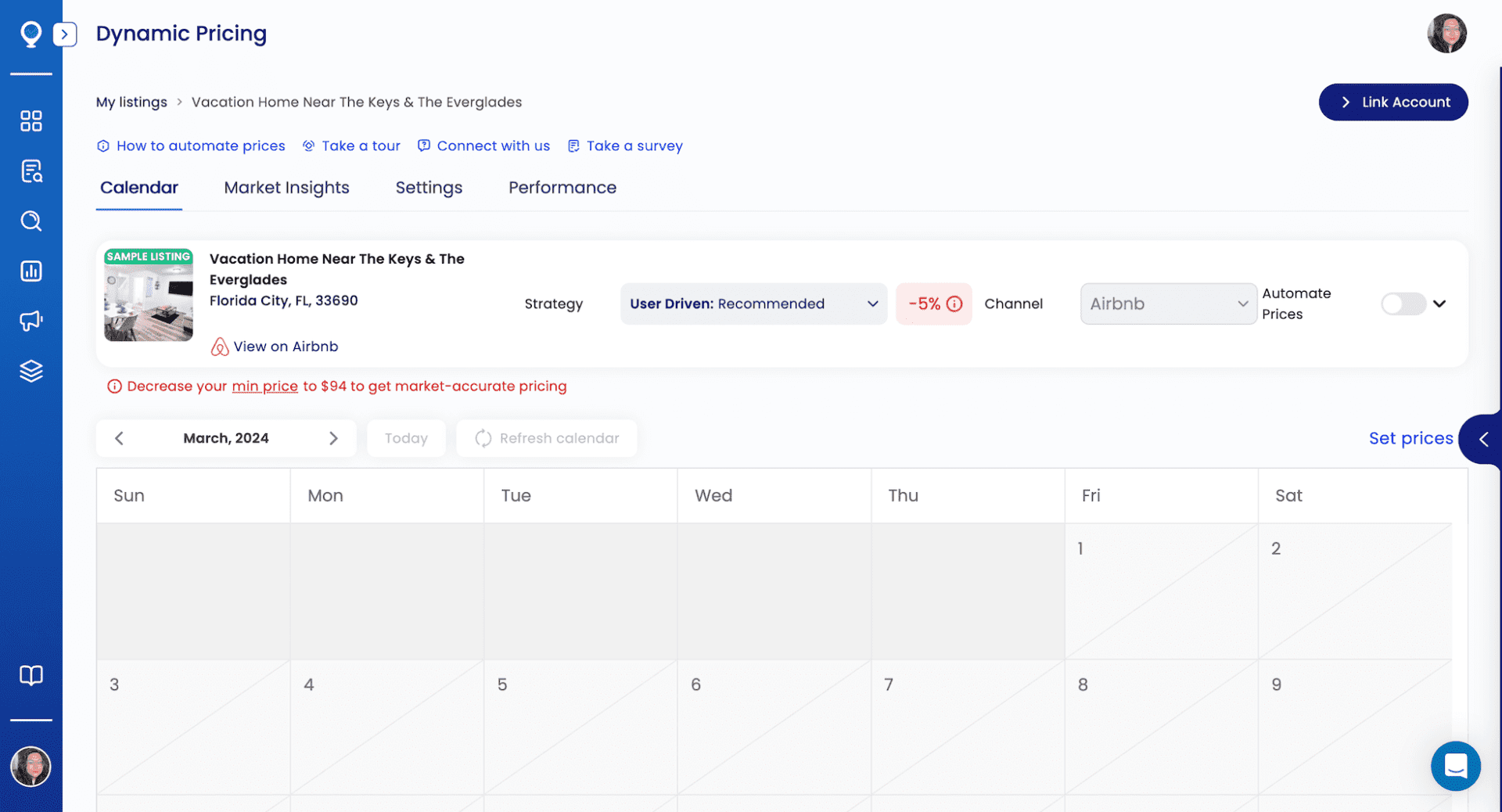Click the megaphone announcements icon
1502x812 pixels.
point(31,321)
